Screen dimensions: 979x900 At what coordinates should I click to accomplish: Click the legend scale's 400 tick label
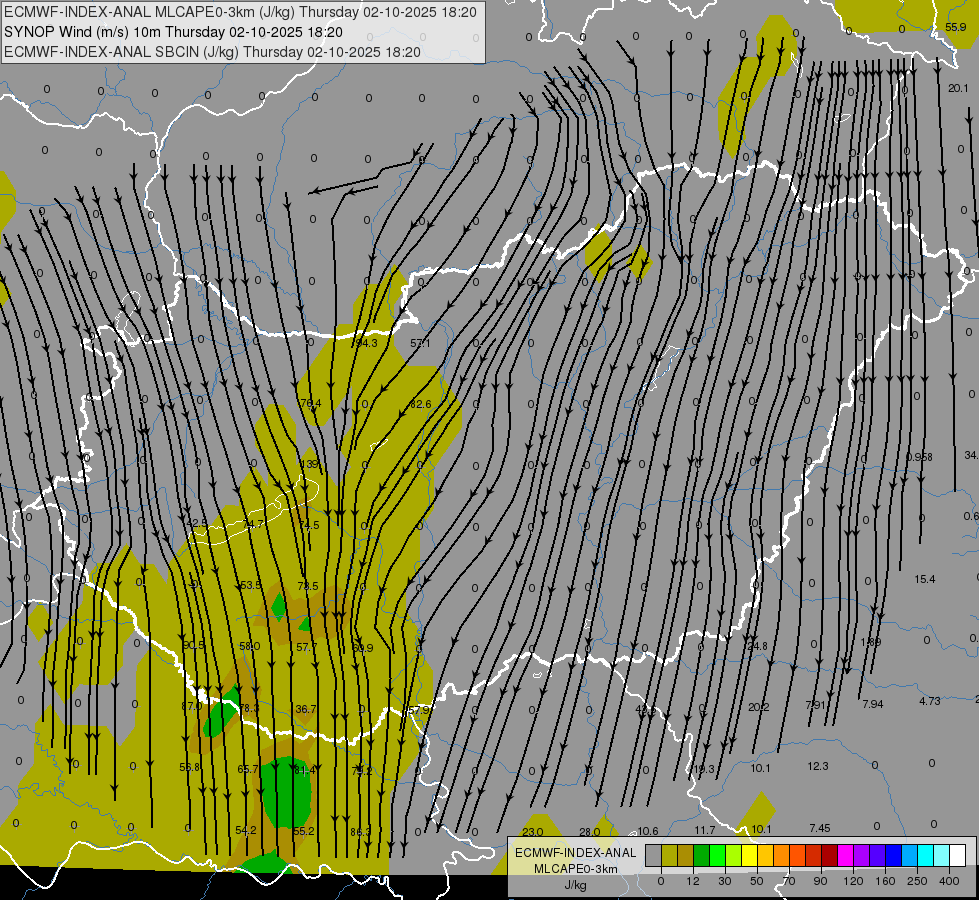[949, 881]
